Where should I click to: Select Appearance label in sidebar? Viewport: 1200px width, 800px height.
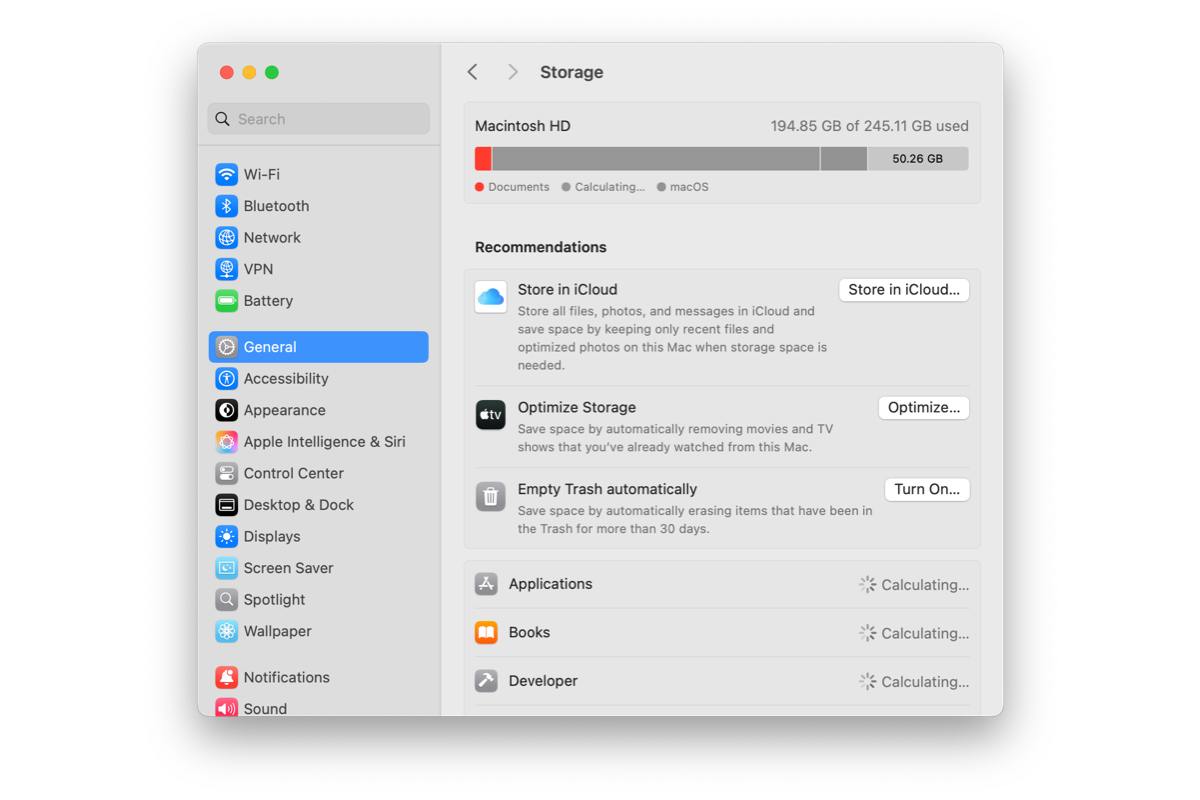pyautogui.click(x=285, y=410)
